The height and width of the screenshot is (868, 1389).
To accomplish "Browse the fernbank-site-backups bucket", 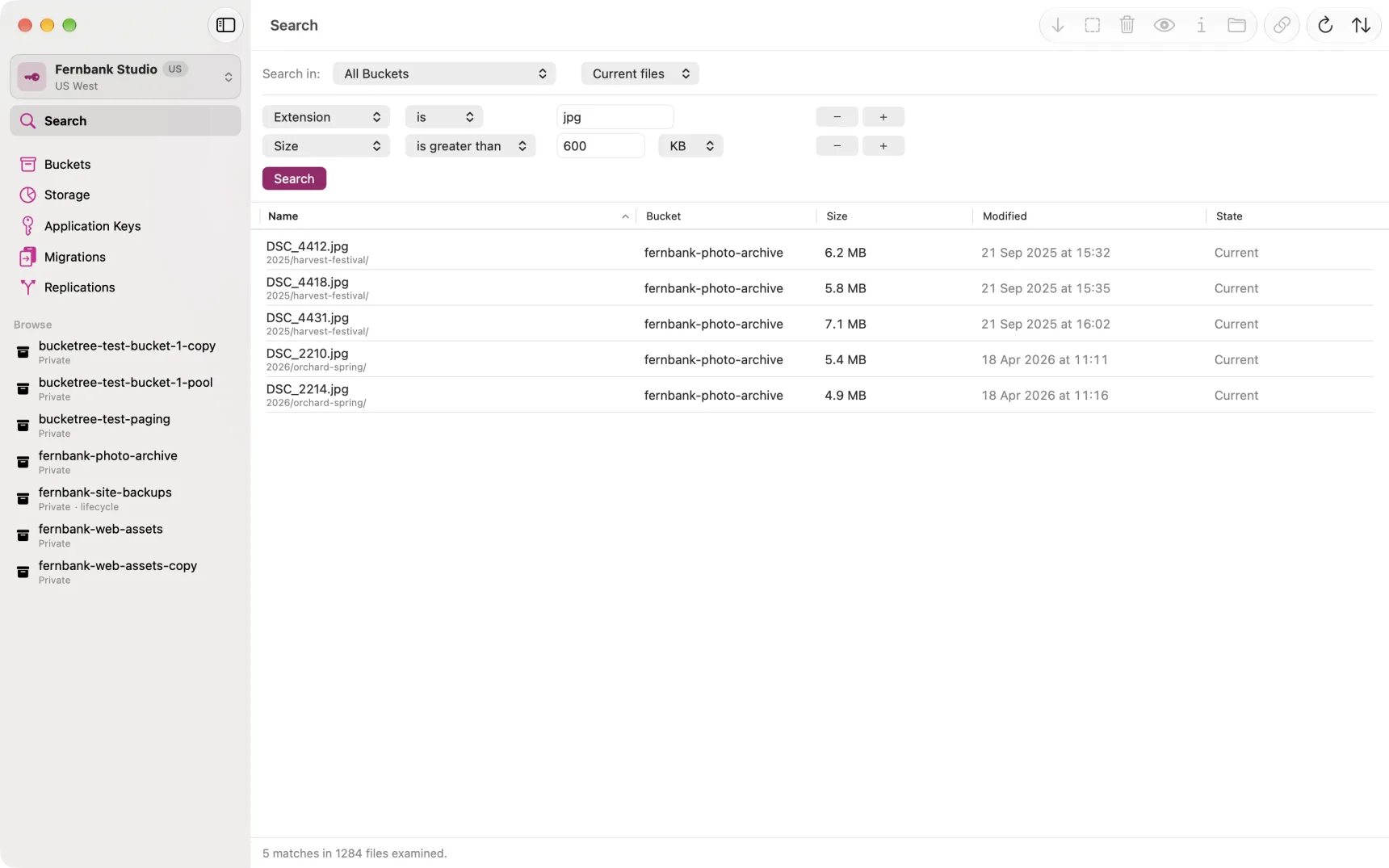I will [x=125, y=499].
